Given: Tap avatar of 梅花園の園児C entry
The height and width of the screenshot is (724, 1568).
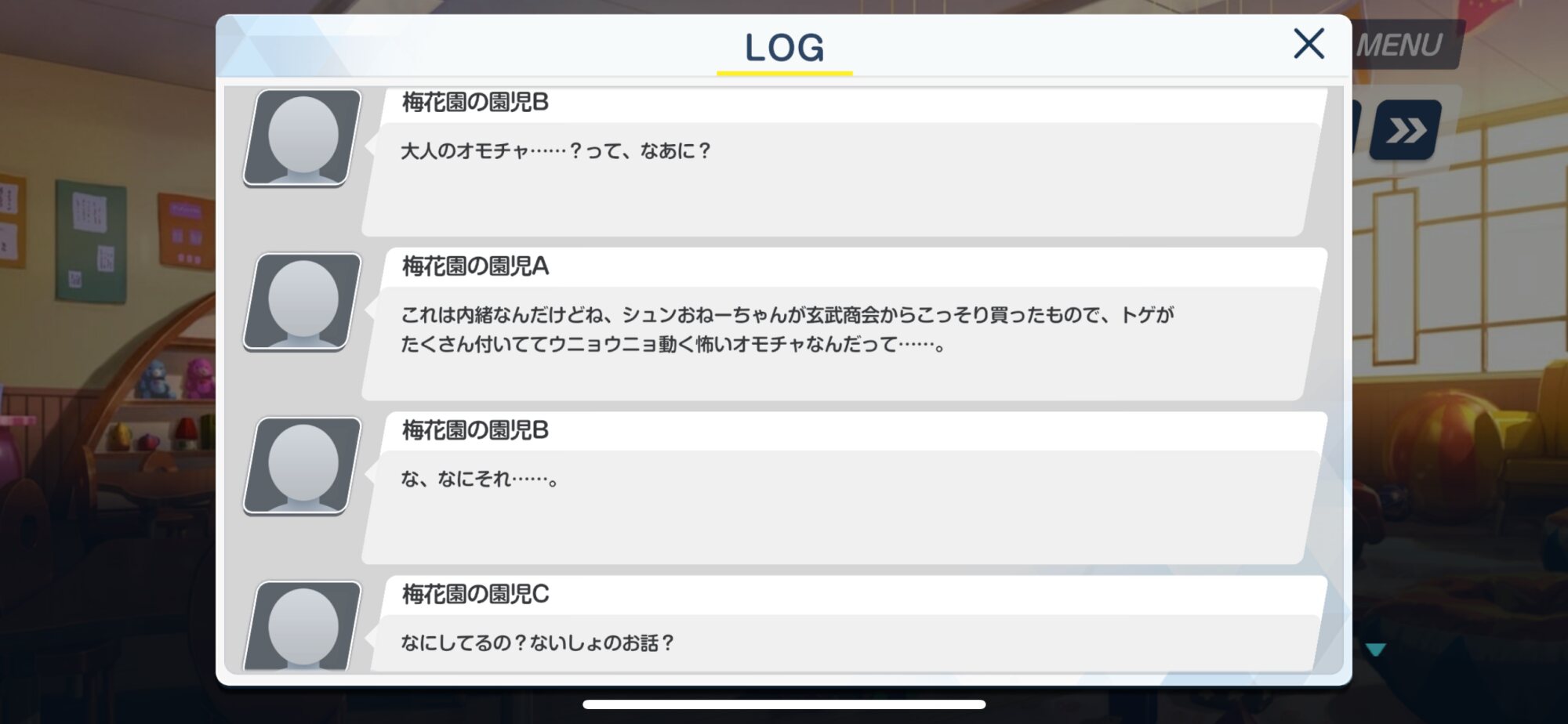Looking at the screenshot, I should [303, 625].
